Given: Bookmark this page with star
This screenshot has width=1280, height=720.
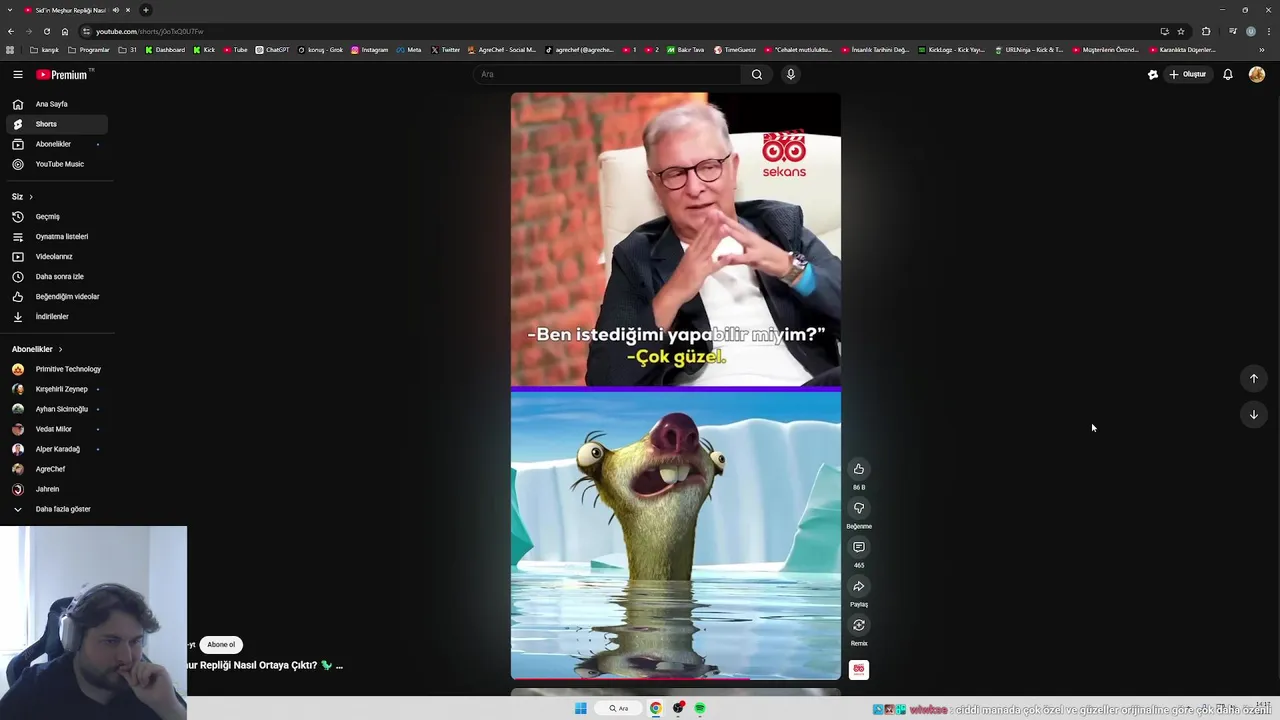Looking at the screenshot, I should pos(1181,31).
